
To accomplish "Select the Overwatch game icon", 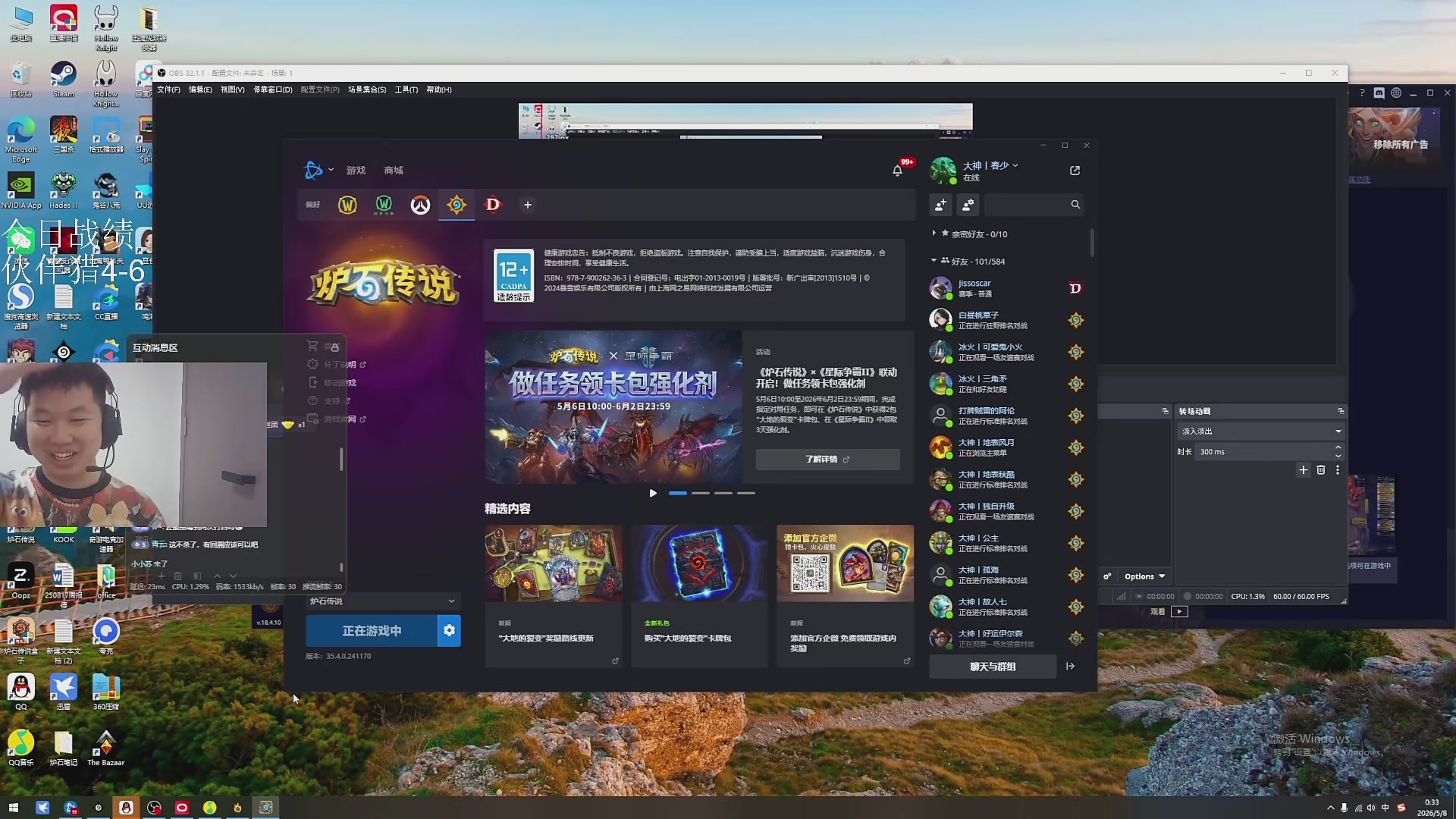I will (x=420, y=205).
